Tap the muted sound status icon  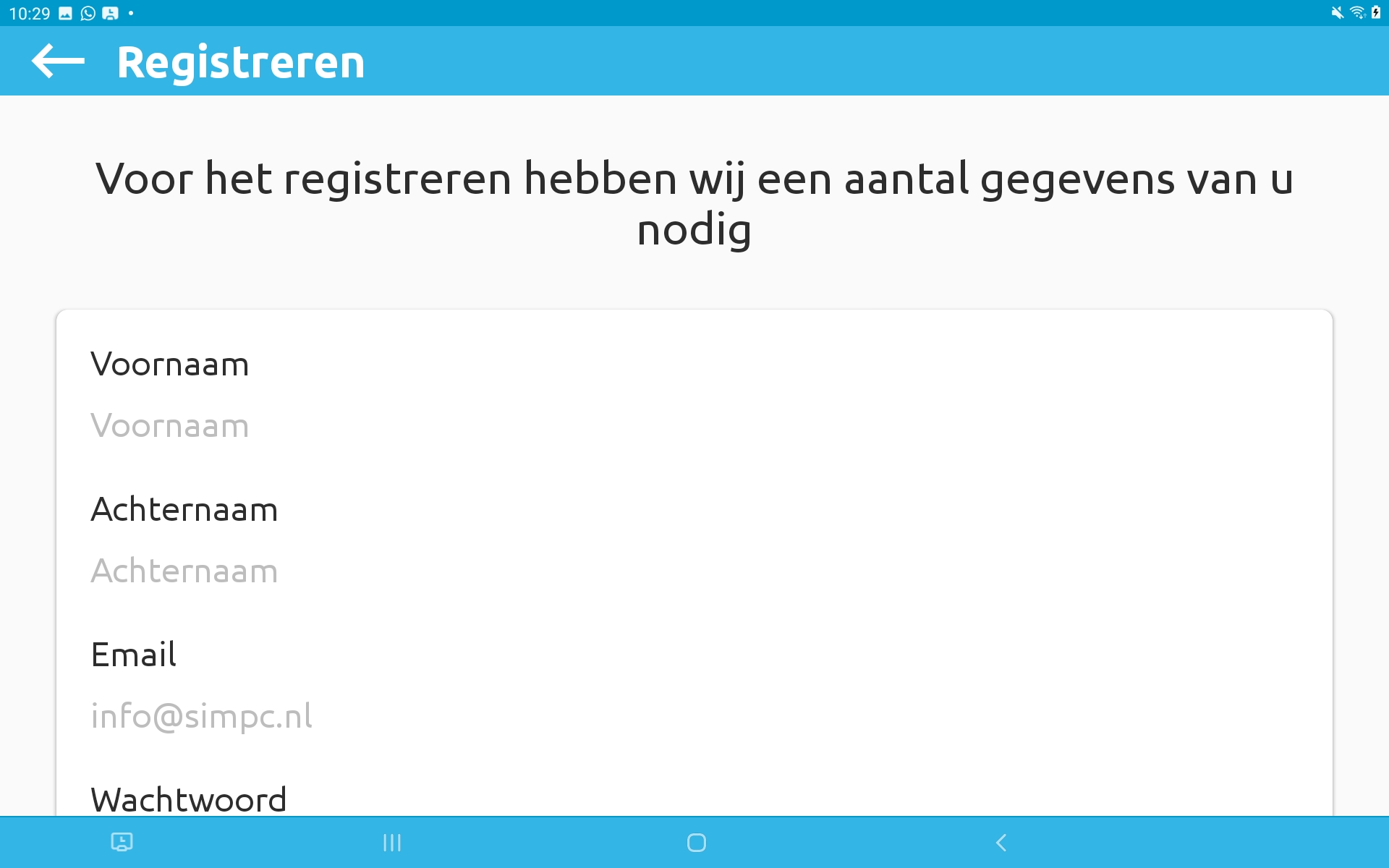pyautogui.click(x=1337, y=13)
